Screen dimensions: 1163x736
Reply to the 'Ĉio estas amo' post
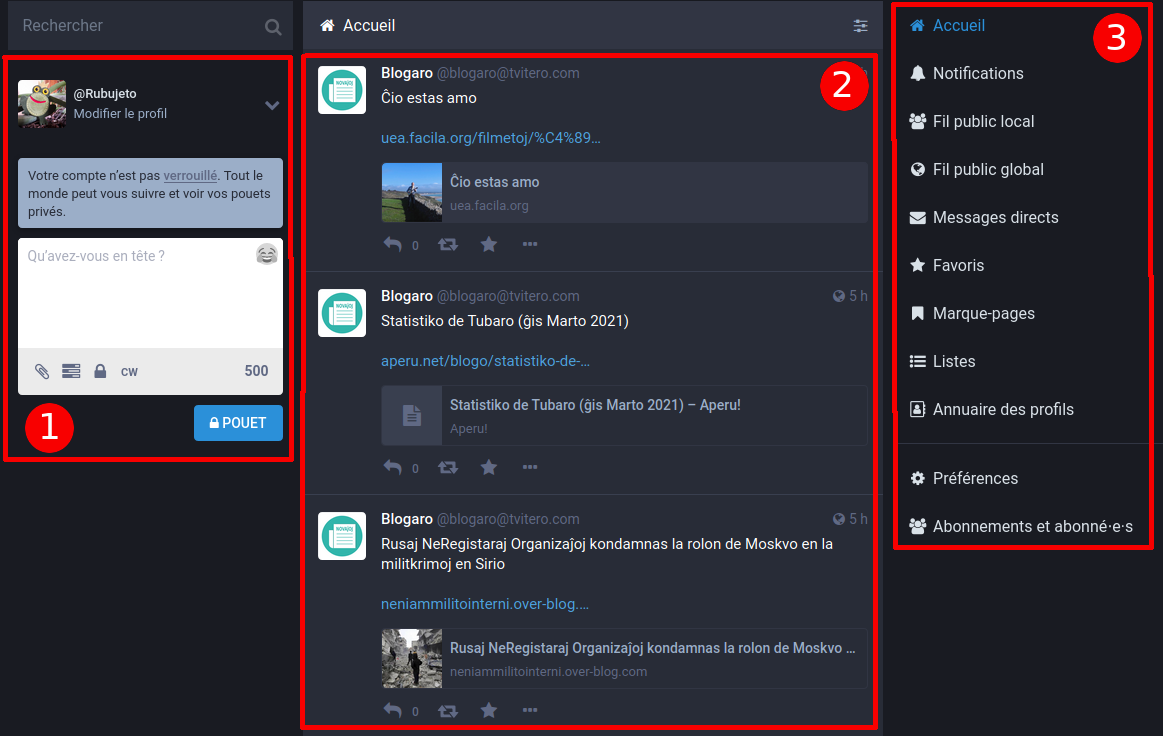click(393, 244)
